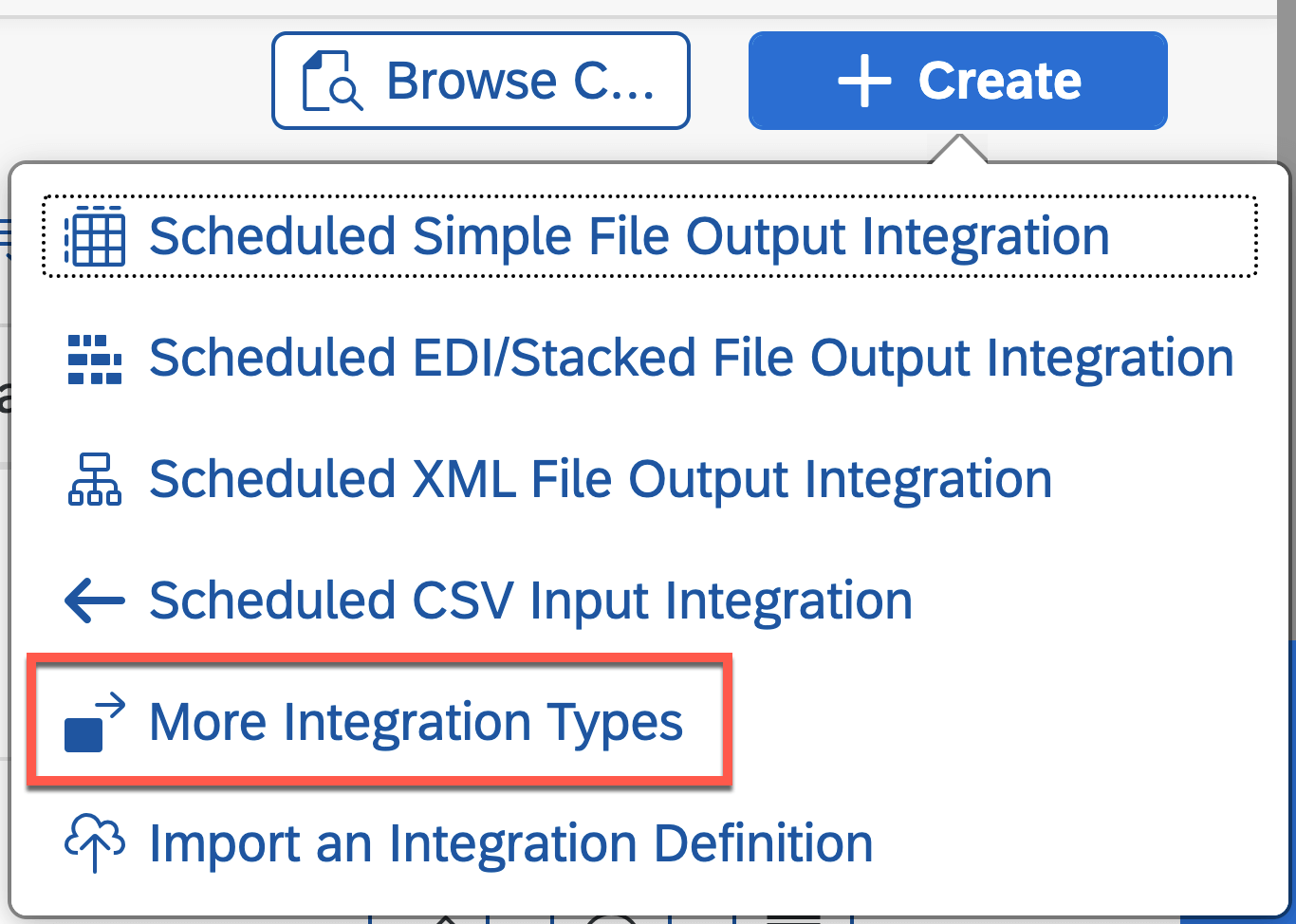Click the stacked squares EDI integration icon

point(94,359)
